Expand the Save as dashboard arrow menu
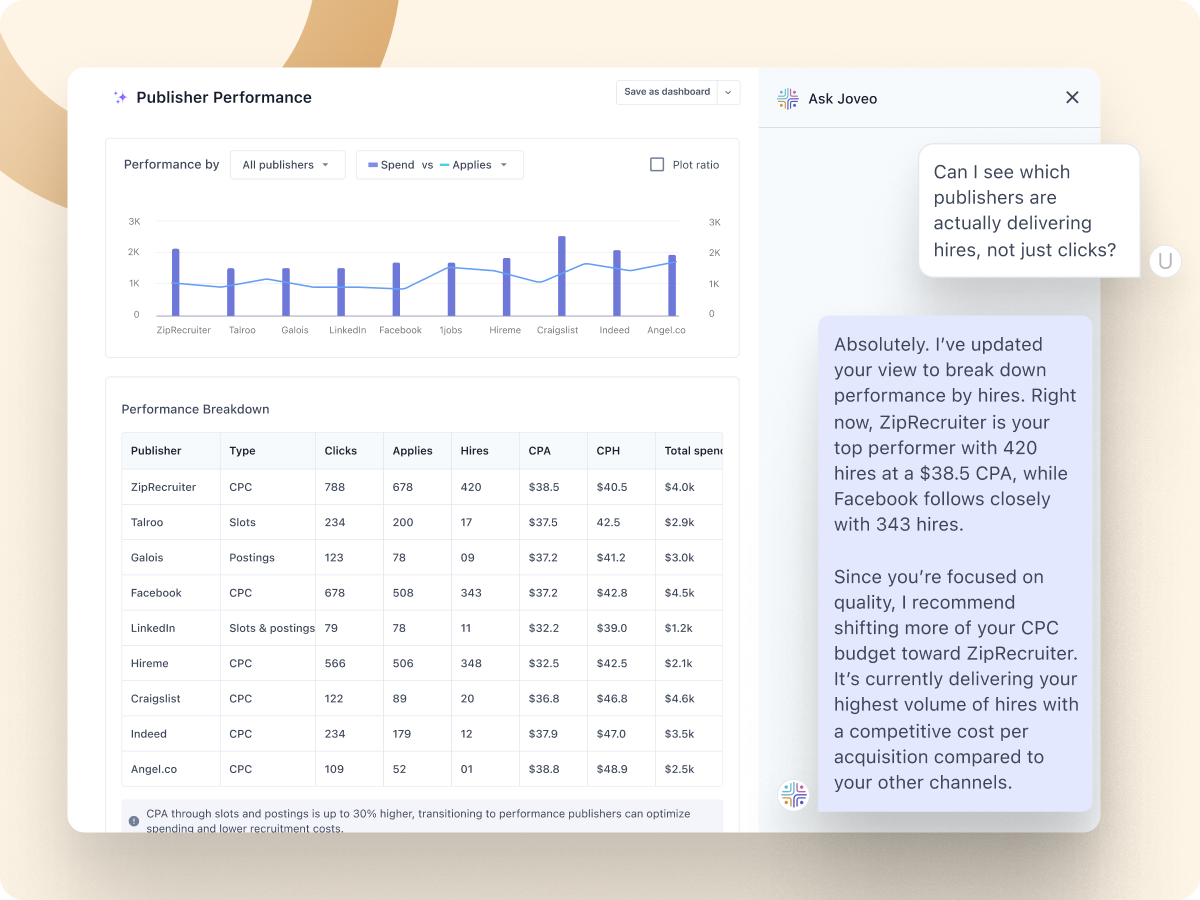This screenshot has width=1200, height=900. 728,92
